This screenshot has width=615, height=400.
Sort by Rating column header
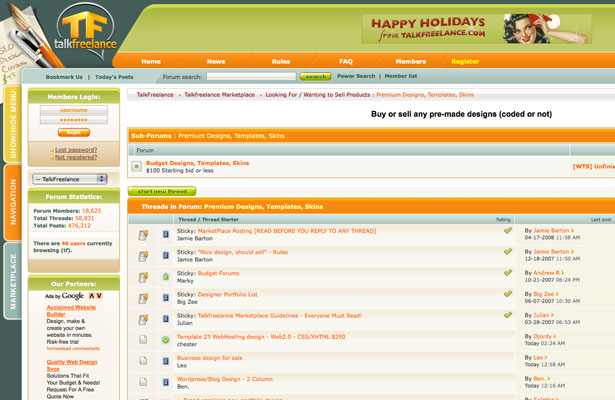click(x=503, y=220)
